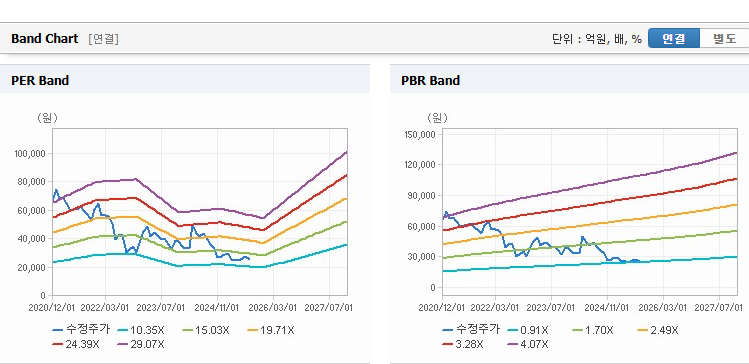The height and width of the screenshot is (364, 749).
Task: Click the 20,000 y-axis label in PER chart
Action: 32,268
